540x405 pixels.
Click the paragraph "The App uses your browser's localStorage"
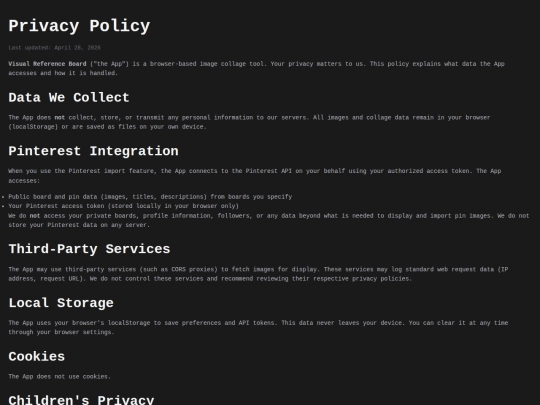(x=258, y=327)
